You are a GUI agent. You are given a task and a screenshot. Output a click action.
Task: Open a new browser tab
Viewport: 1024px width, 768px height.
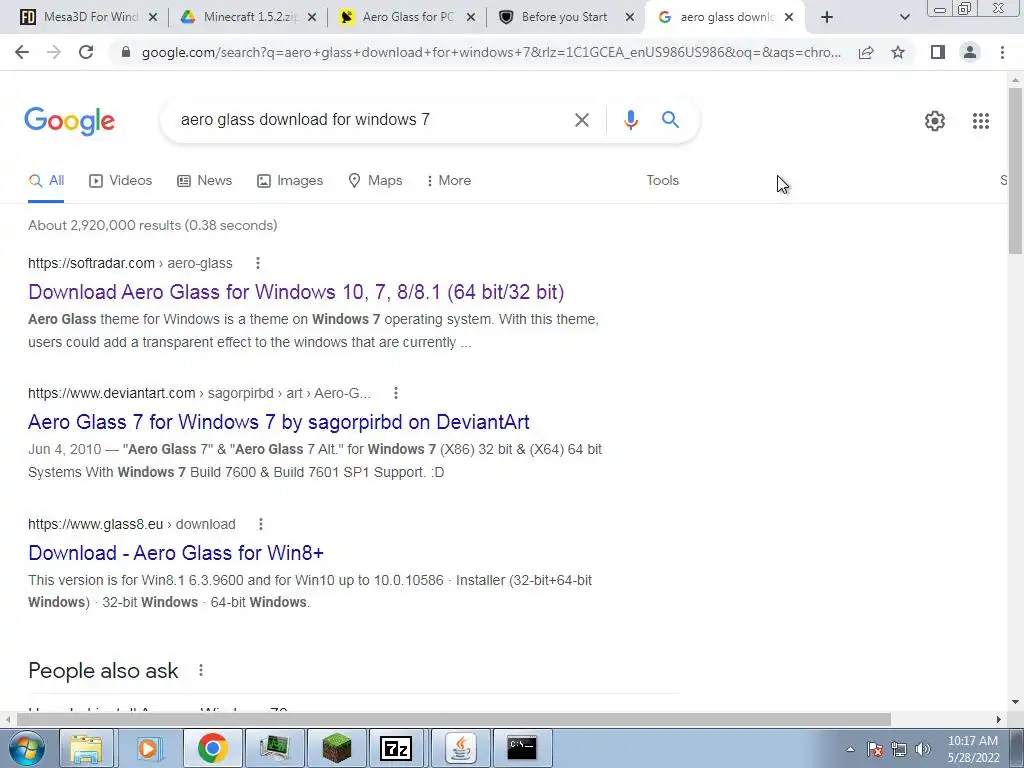pos(827,18)
